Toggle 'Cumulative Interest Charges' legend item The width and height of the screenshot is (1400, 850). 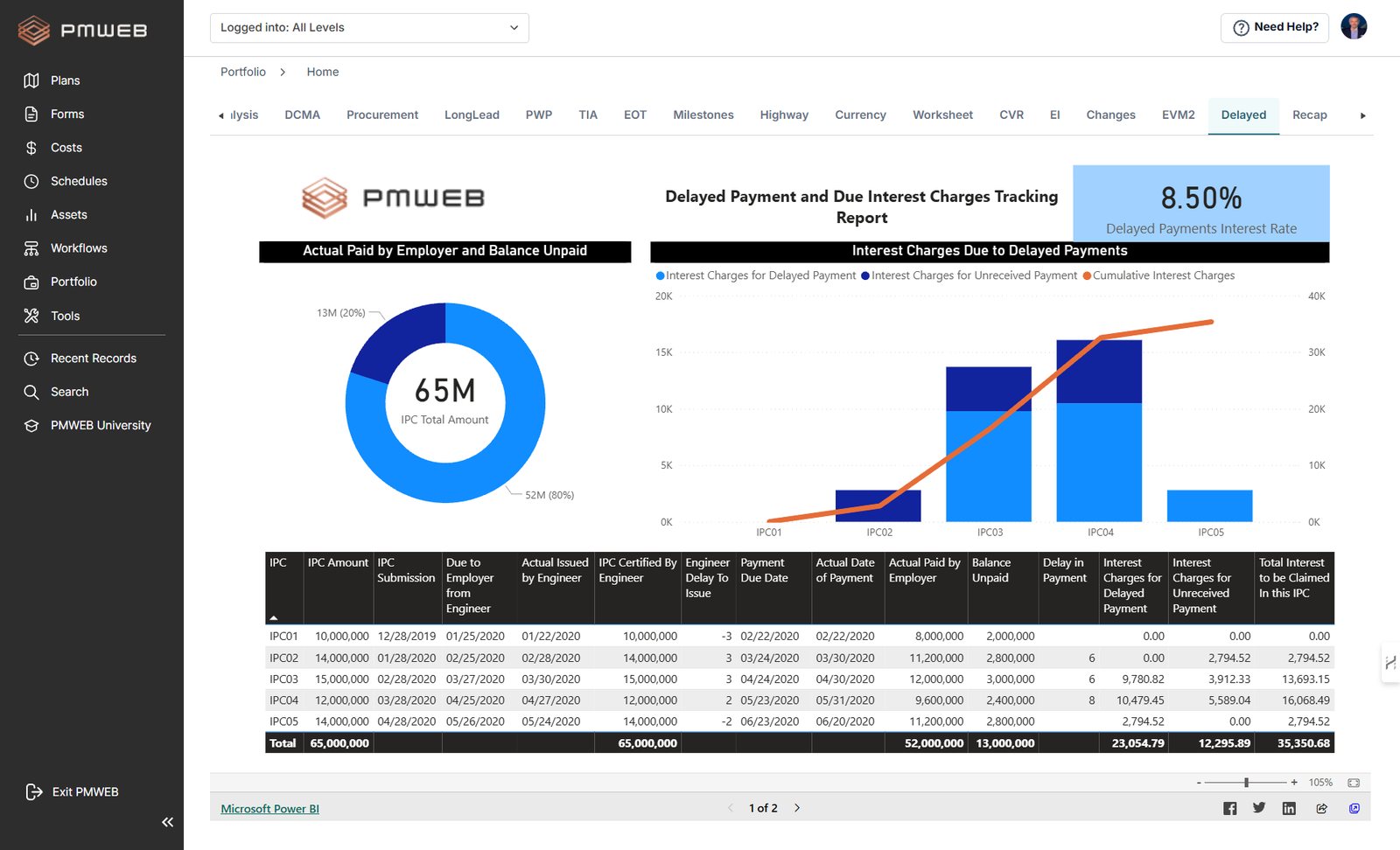tap(1158, 275)
